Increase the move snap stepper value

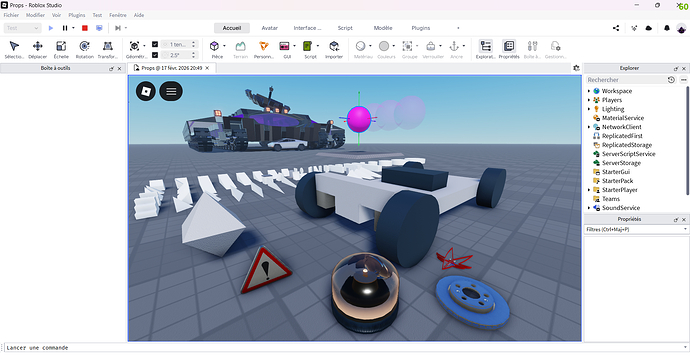click(194, 42)
